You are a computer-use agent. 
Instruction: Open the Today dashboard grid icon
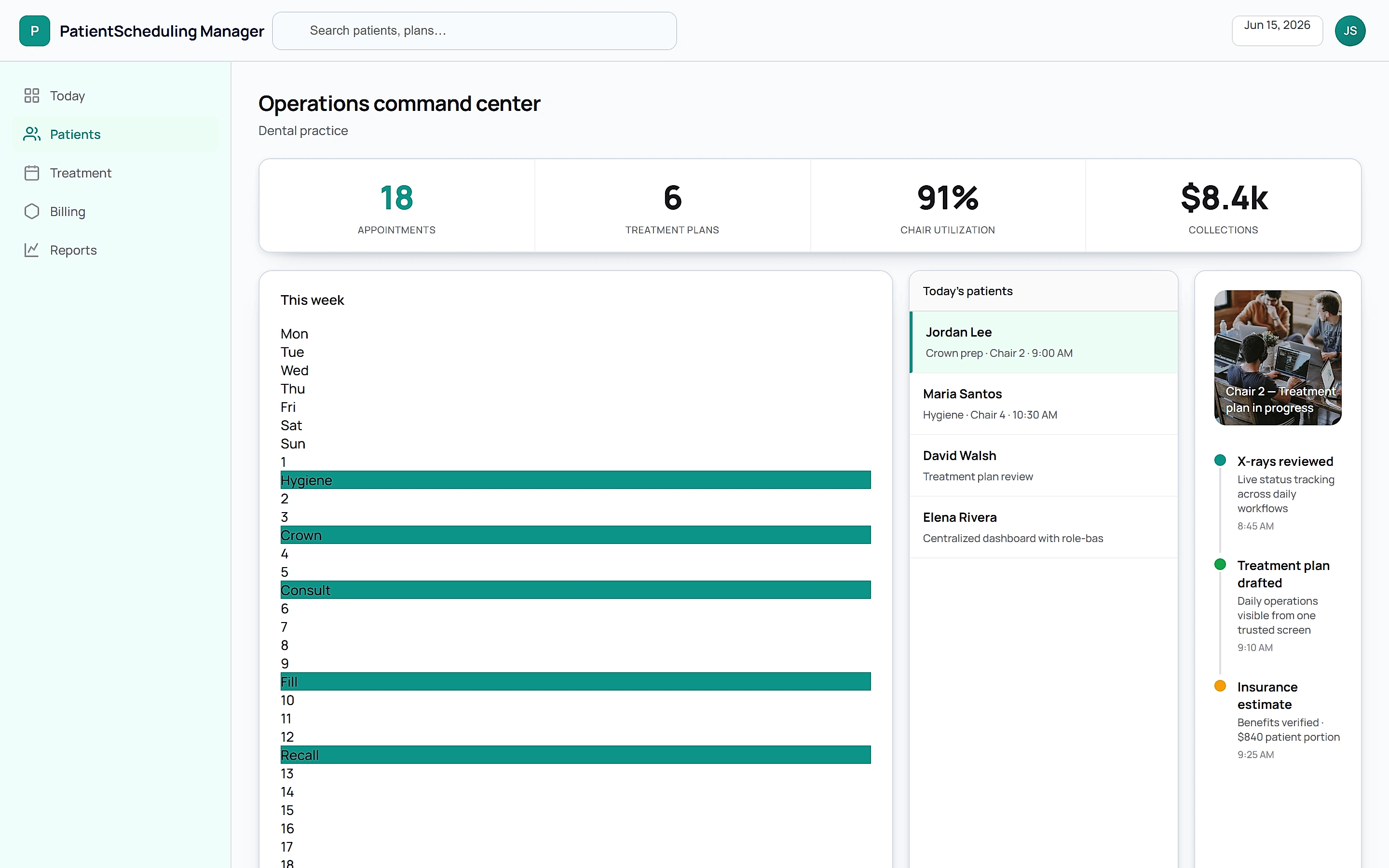(x=31, y=95)
